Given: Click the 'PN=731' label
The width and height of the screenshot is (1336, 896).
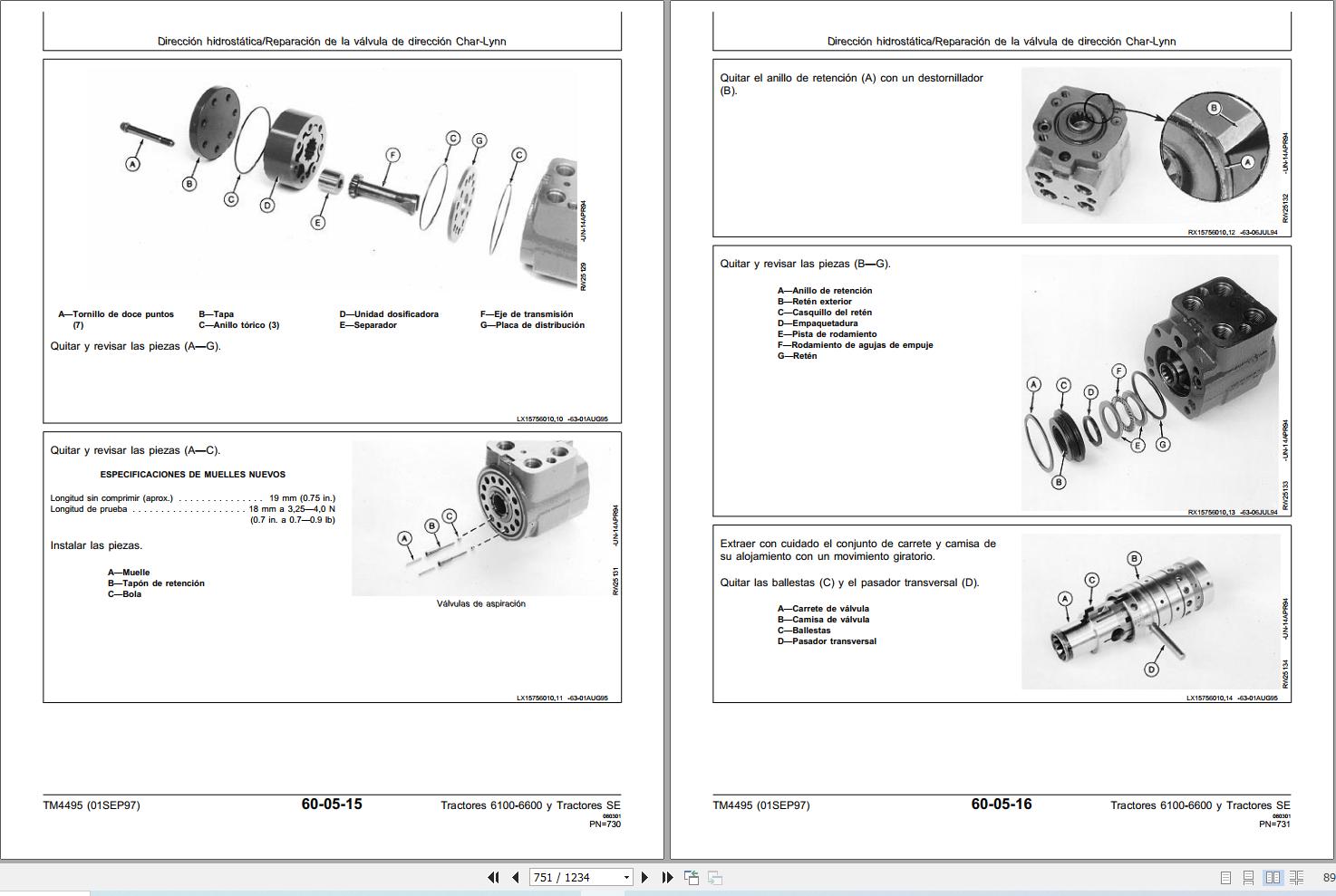Looking at the screenshot, I should tap(1274, 824).
